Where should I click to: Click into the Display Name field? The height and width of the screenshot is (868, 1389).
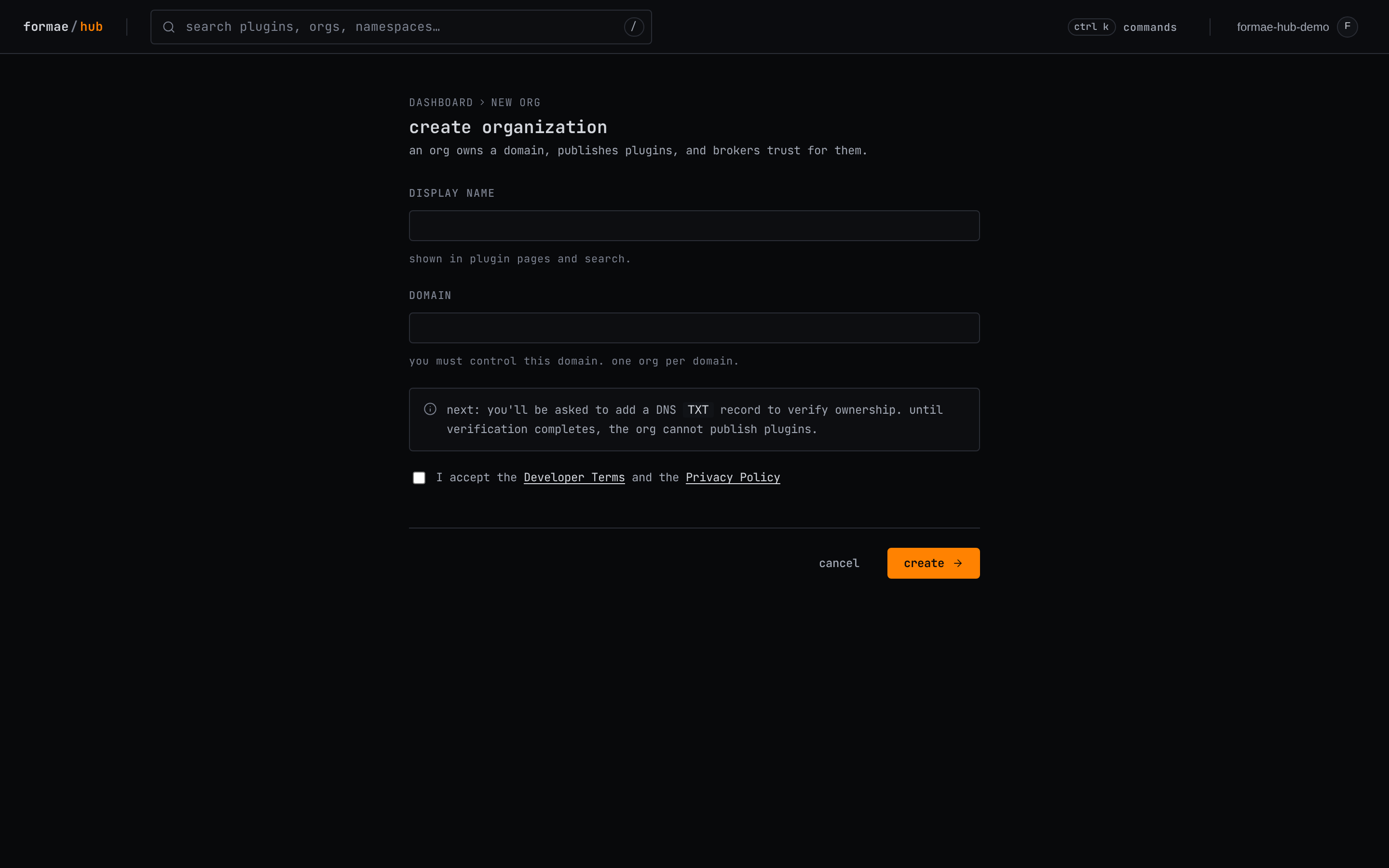(694, 226)
